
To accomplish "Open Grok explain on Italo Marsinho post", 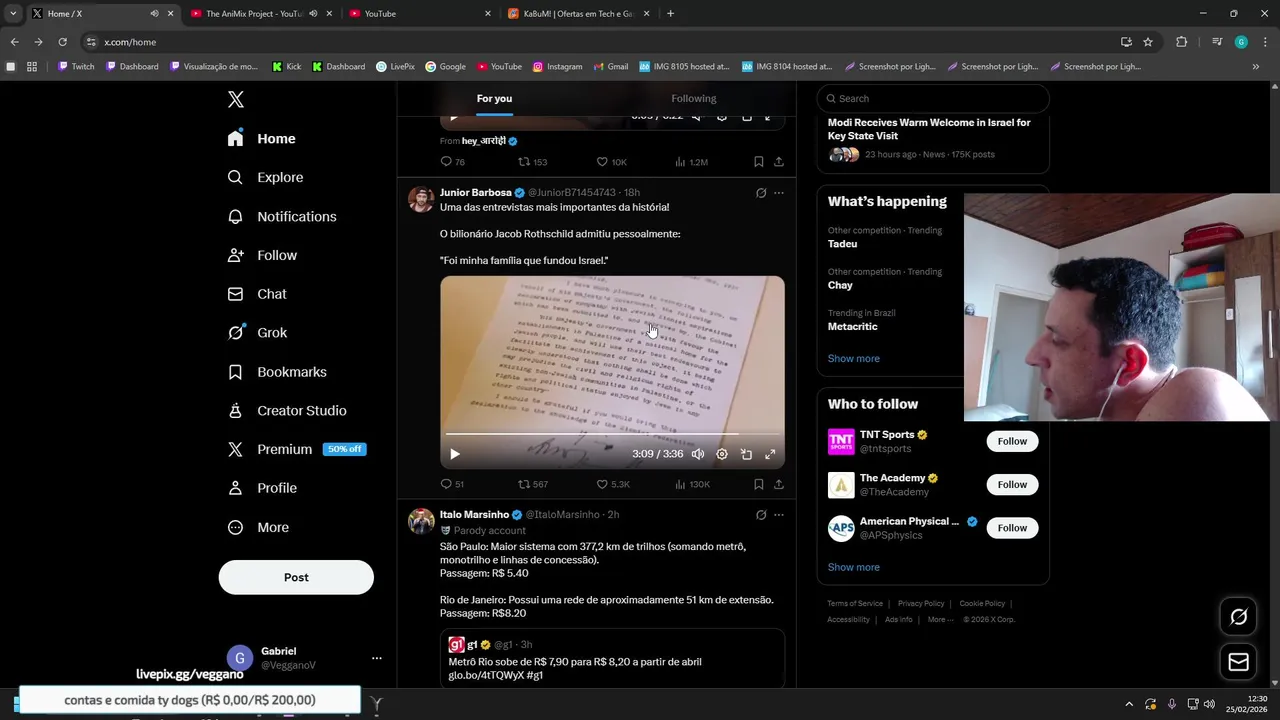I will (761, 515).
